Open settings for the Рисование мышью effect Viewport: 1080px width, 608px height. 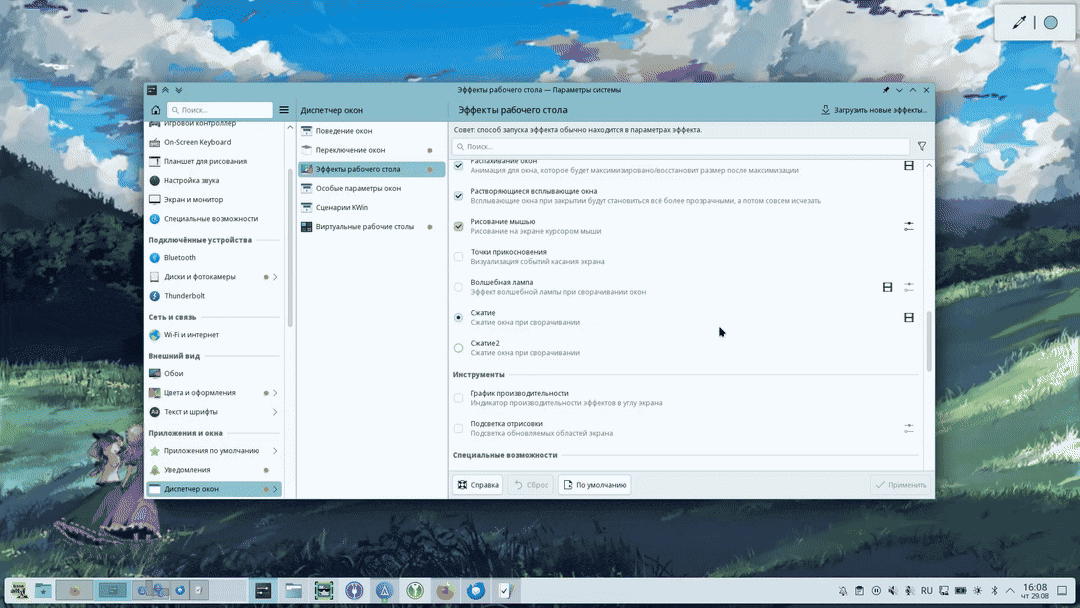click(x=908, y=226)
